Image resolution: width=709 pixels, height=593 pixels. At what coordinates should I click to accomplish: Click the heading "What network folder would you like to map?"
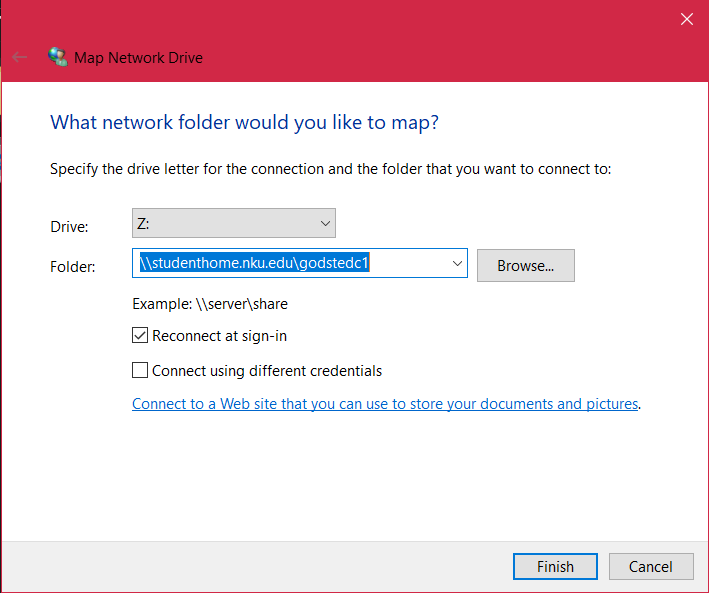point(245,123)
